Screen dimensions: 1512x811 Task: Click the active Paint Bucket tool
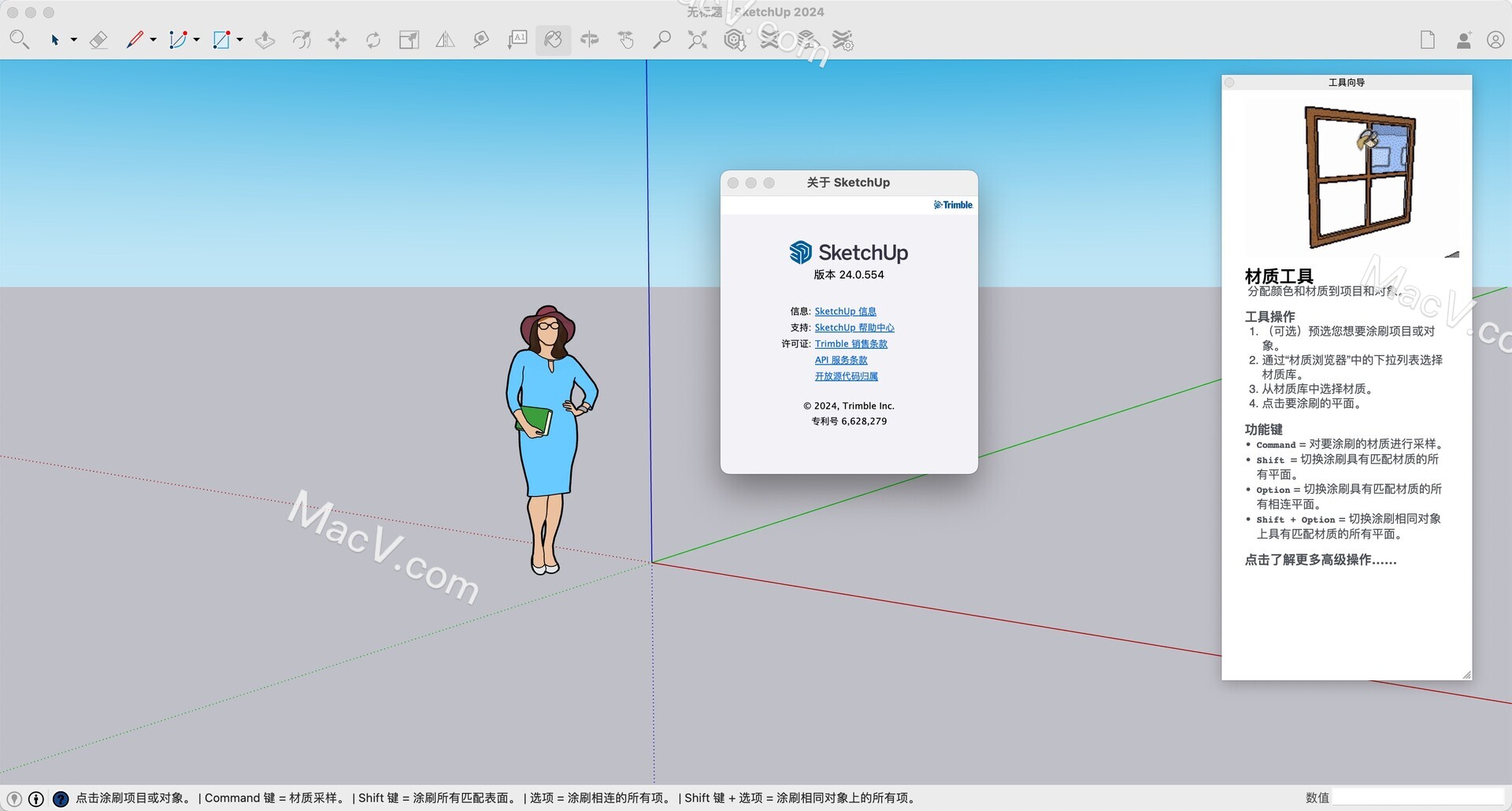click(x=554, y=39)
